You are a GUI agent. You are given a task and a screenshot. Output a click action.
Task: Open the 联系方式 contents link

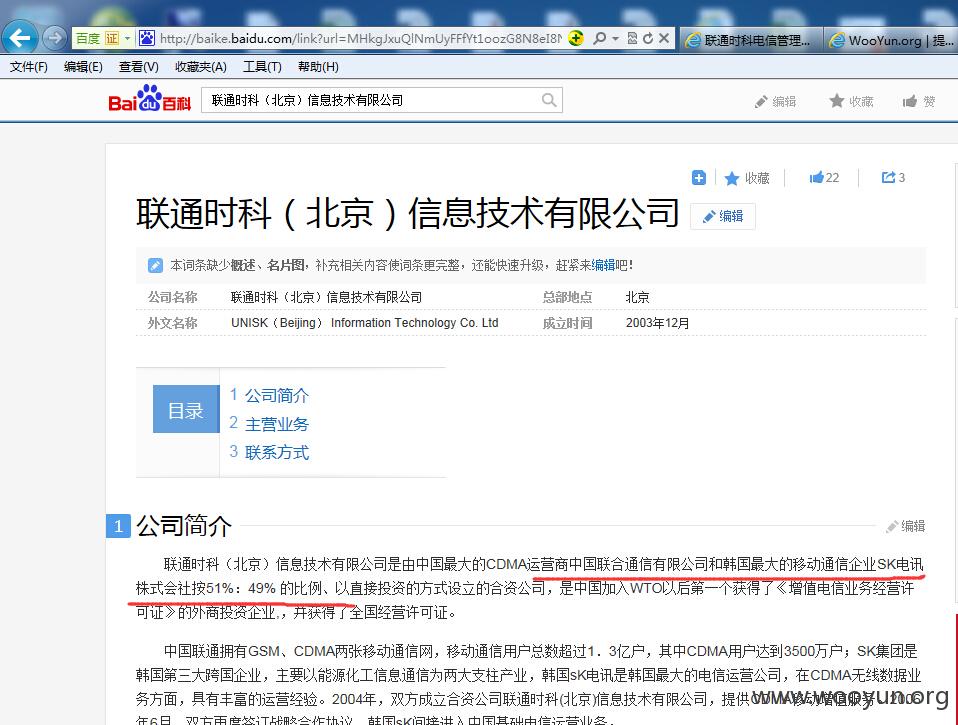tap(277, 452)
